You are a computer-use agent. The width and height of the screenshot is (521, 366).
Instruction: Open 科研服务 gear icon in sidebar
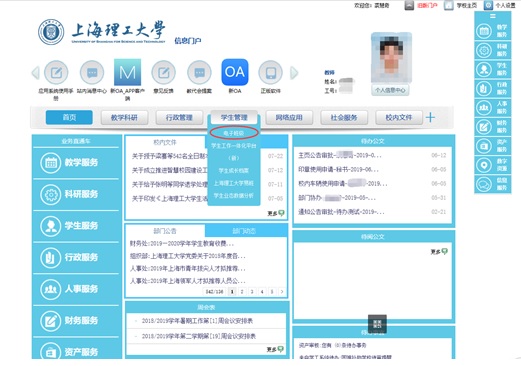[x=51, y=194]
